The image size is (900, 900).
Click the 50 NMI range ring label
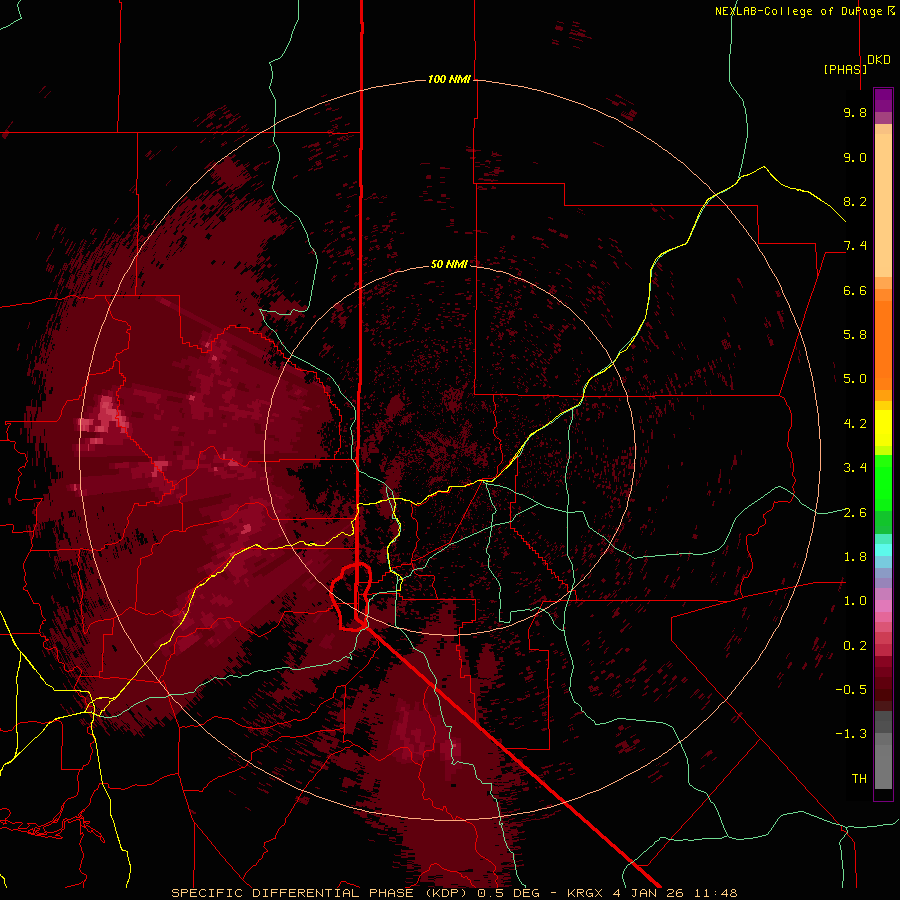[x=449, y=264]
